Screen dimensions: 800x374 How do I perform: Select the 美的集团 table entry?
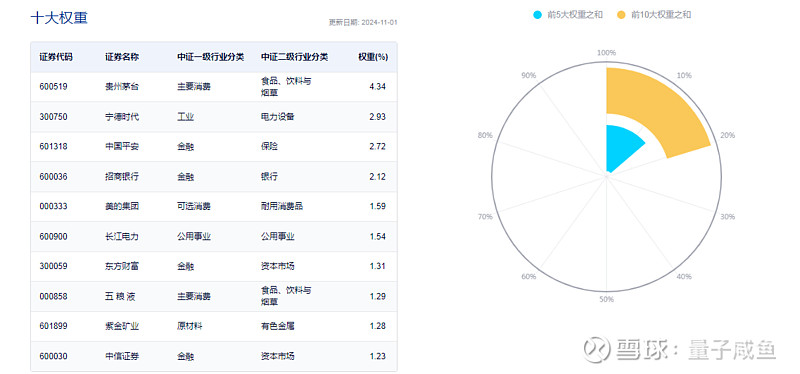(122, 207)
